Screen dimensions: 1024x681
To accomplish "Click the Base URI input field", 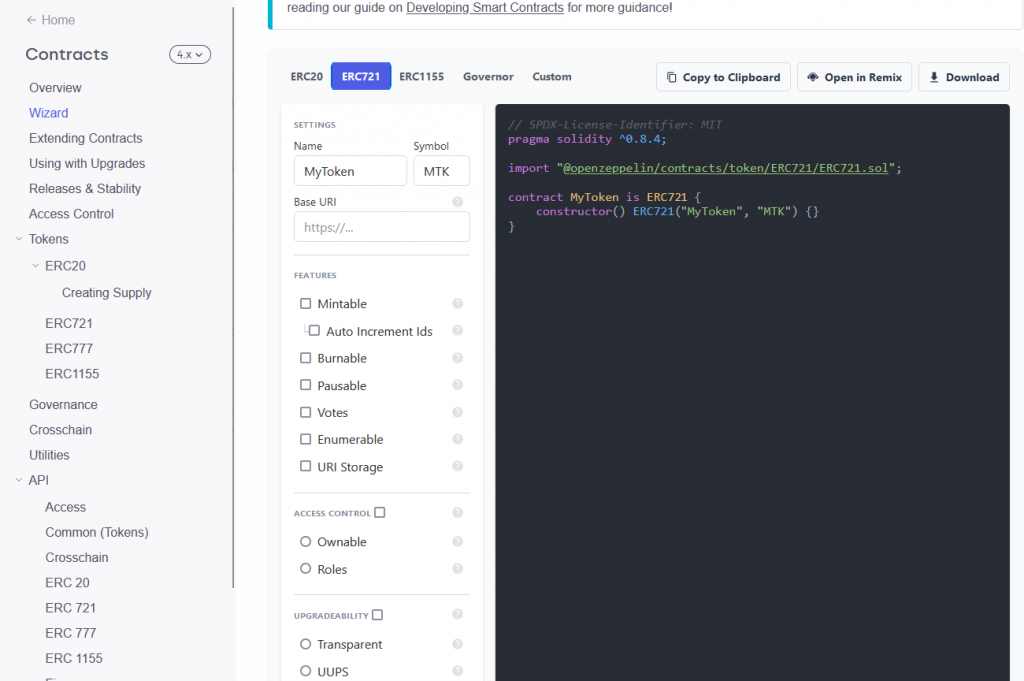I will 382,227.
